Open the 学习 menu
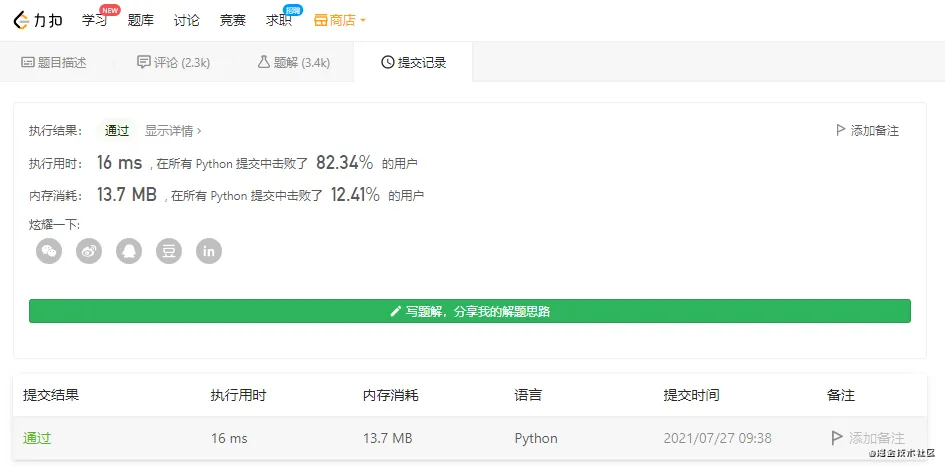This screenshot has height=466, width=945. (95, 20)
